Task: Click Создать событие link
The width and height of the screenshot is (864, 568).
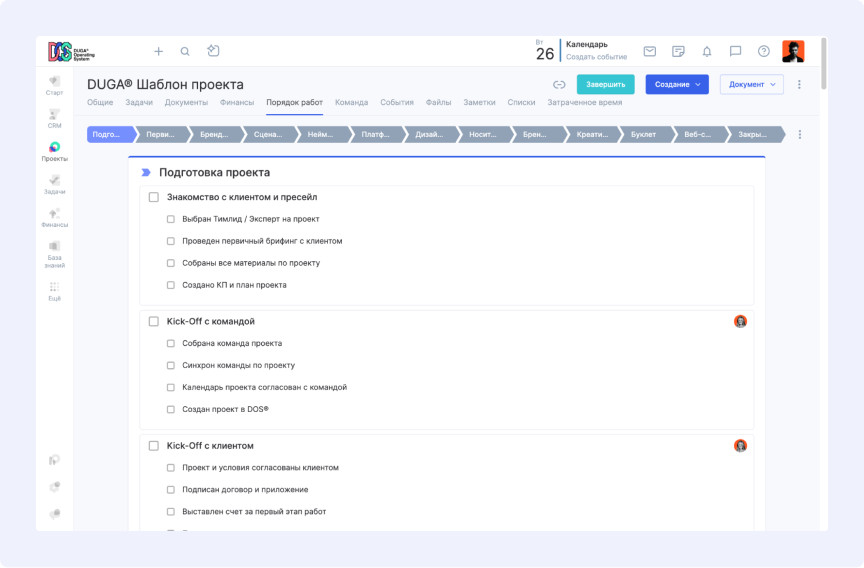Action: [x=596, y=57]
